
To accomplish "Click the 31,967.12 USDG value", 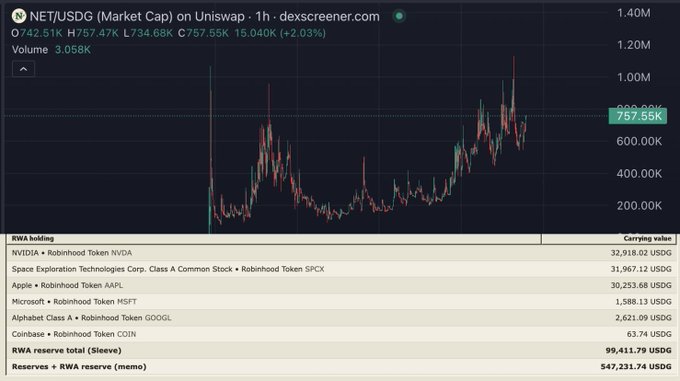I will [x=641, y=269].
